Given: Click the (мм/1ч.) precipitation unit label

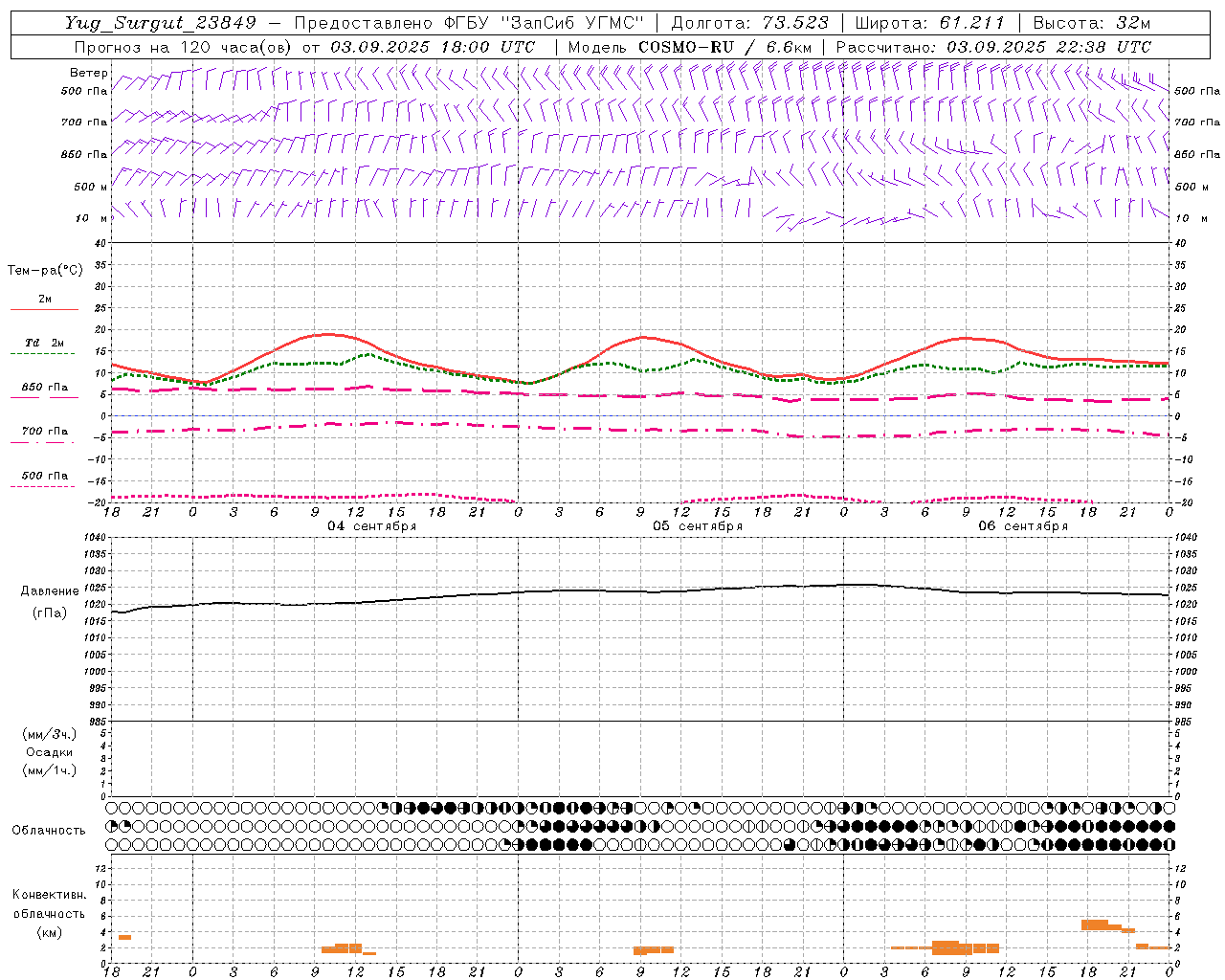Looking at the screenshot, I should (x=50, y=770).
